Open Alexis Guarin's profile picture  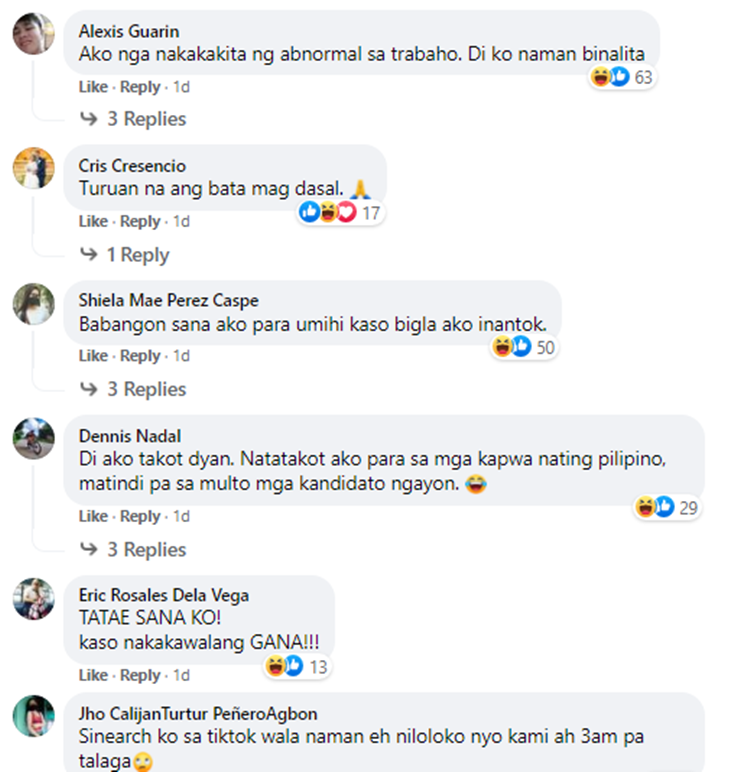[x=33, y=34]
